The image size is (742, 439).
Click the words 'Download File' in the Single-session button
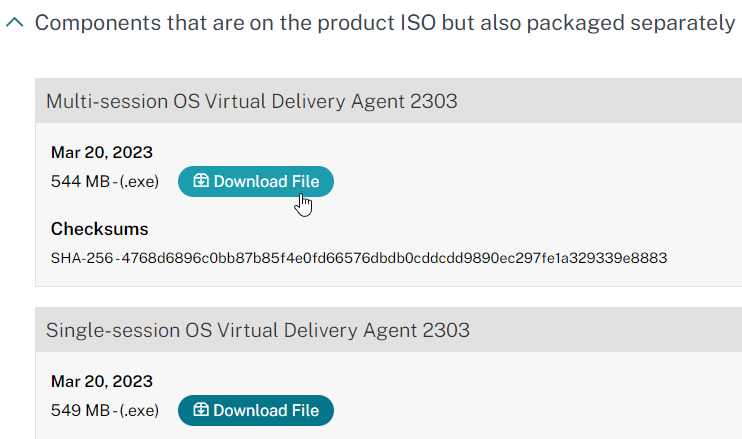tap(266, 410)
